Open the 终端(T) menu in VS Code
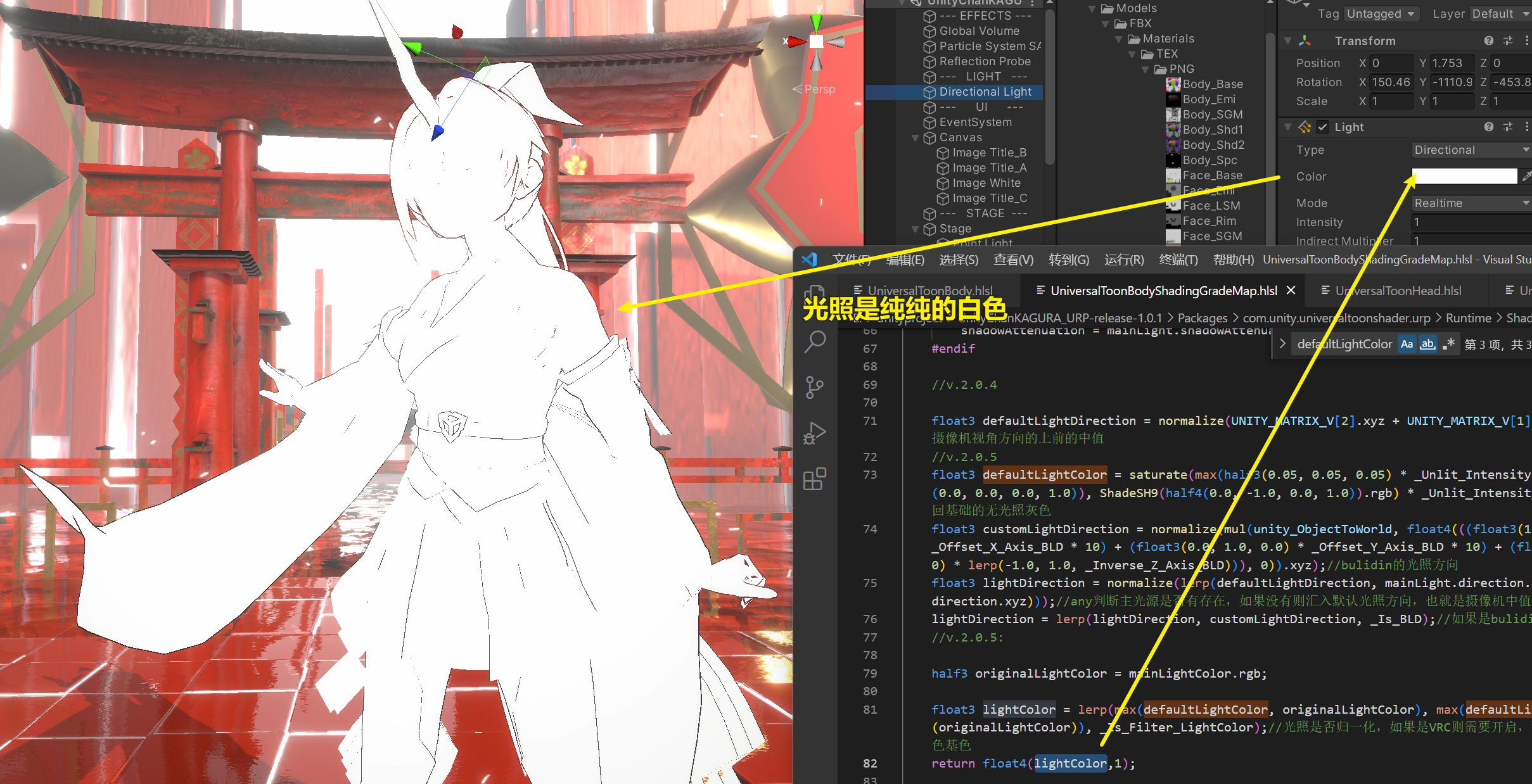Screen dimensions: 1532x784 click(x=1178, y=260)
